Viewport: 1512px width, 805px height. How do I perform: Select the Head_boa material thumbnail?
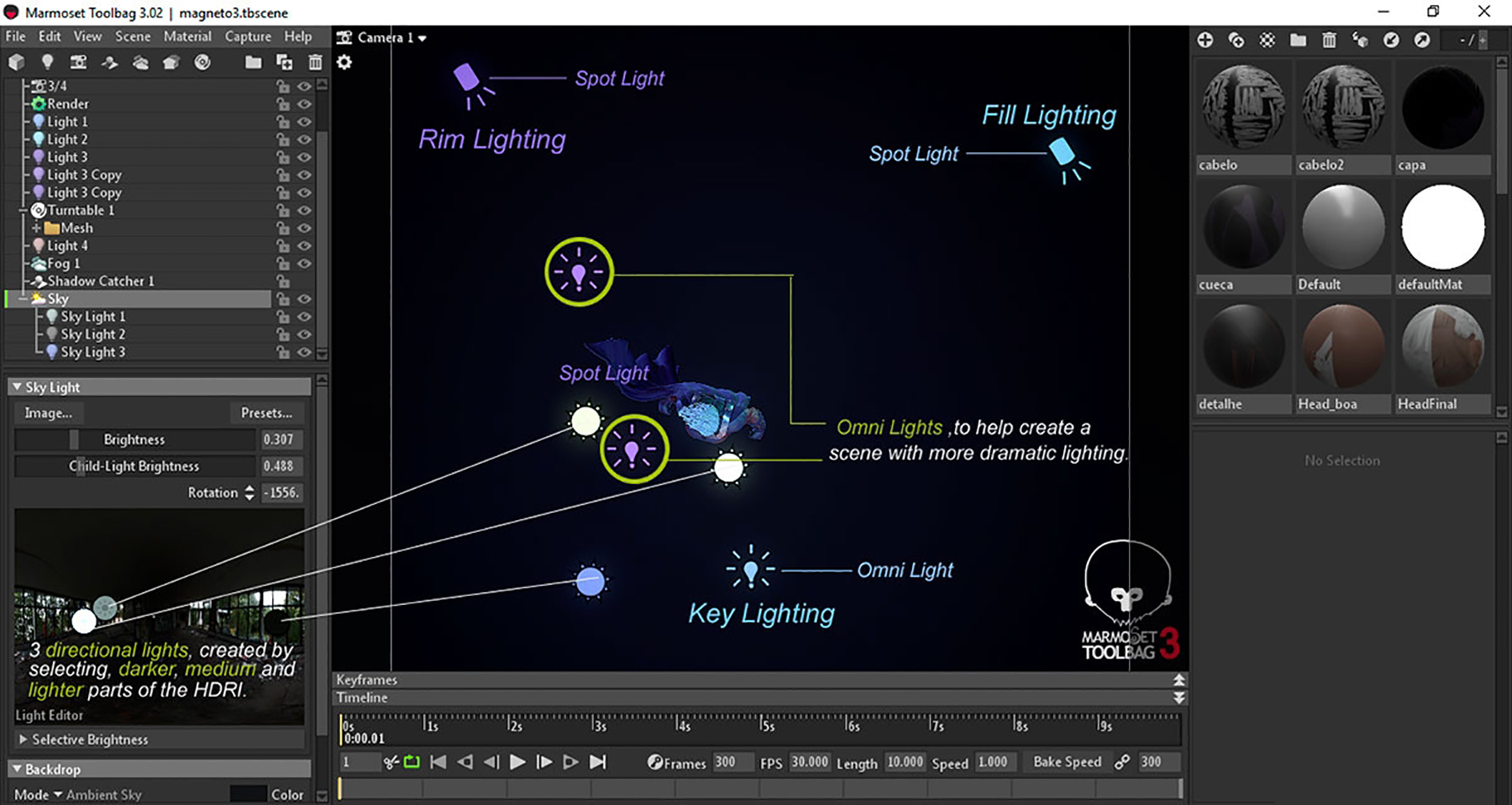click(x=1343, y=346)
